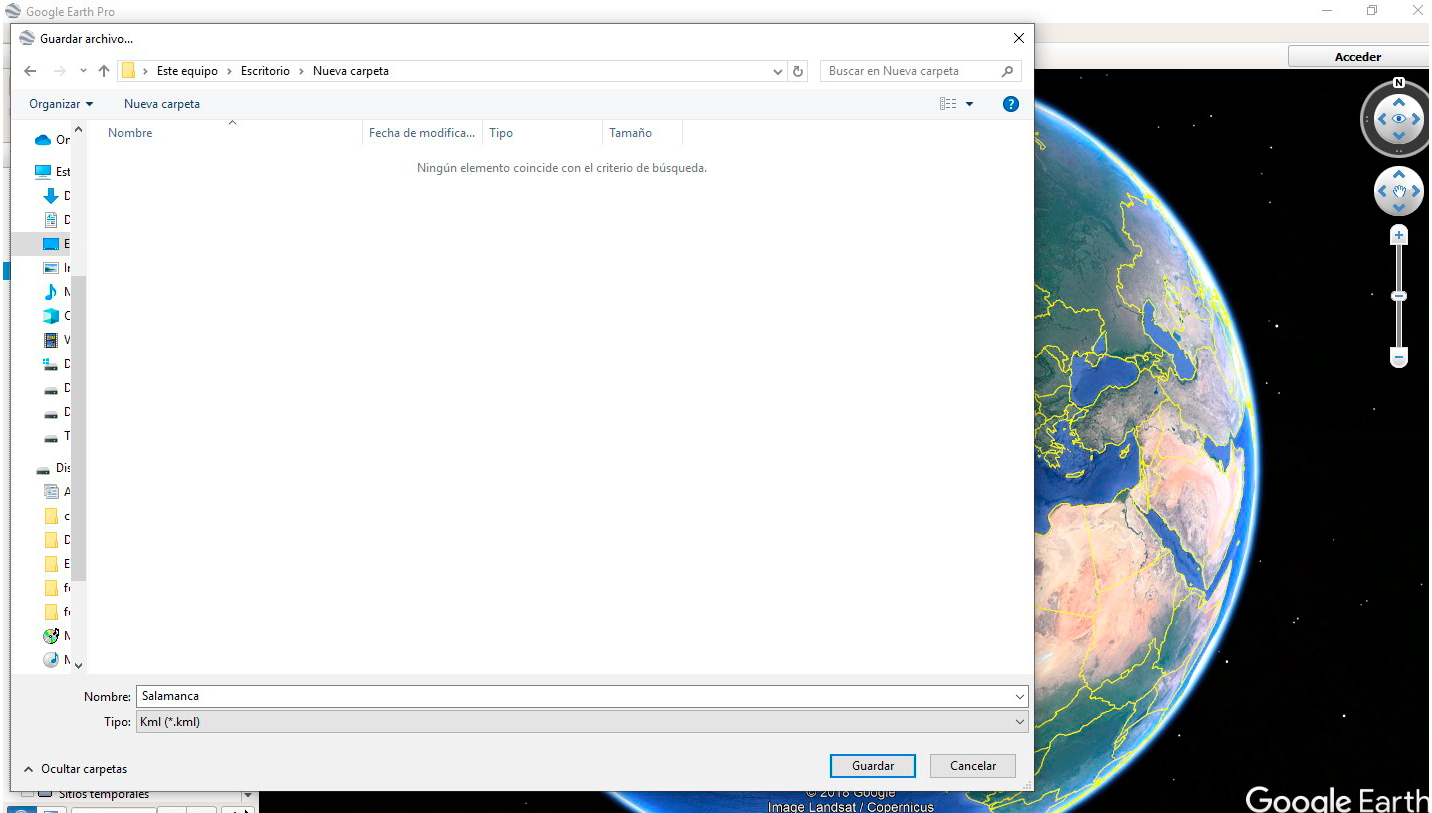Open view options dropdown arrow
The height and width of the screenshot is (813, 1432).
point(969,104)
